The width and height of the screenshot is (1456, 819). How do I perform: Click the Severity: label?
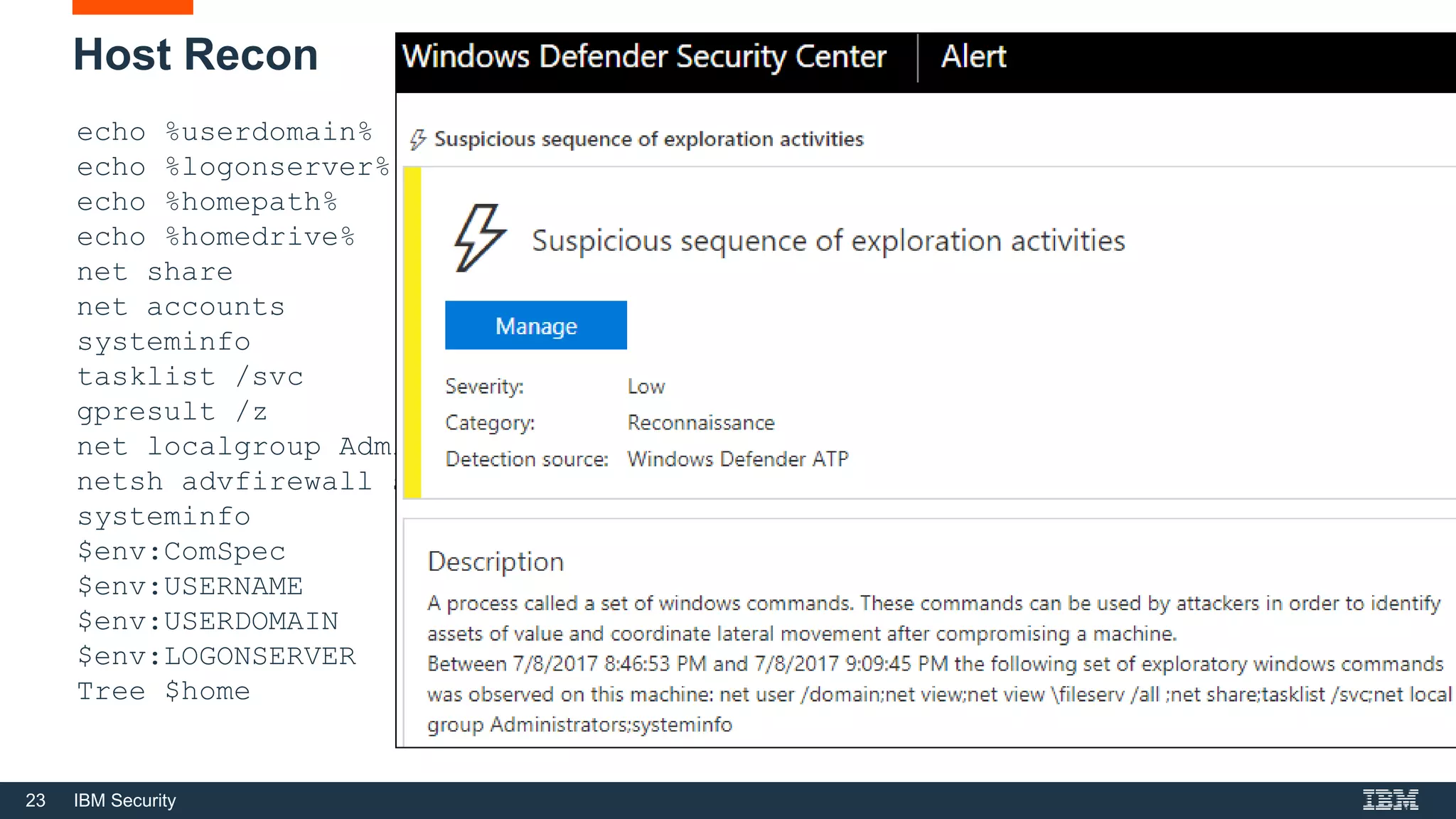pyautogui.click(x=484, y=386)
